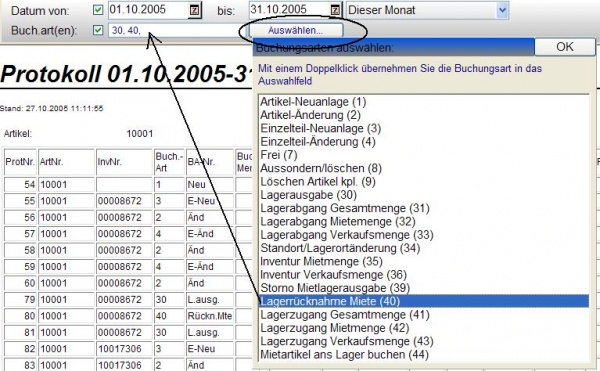
Task: Click the Datum von date field
Action: (x=148, y=10)
